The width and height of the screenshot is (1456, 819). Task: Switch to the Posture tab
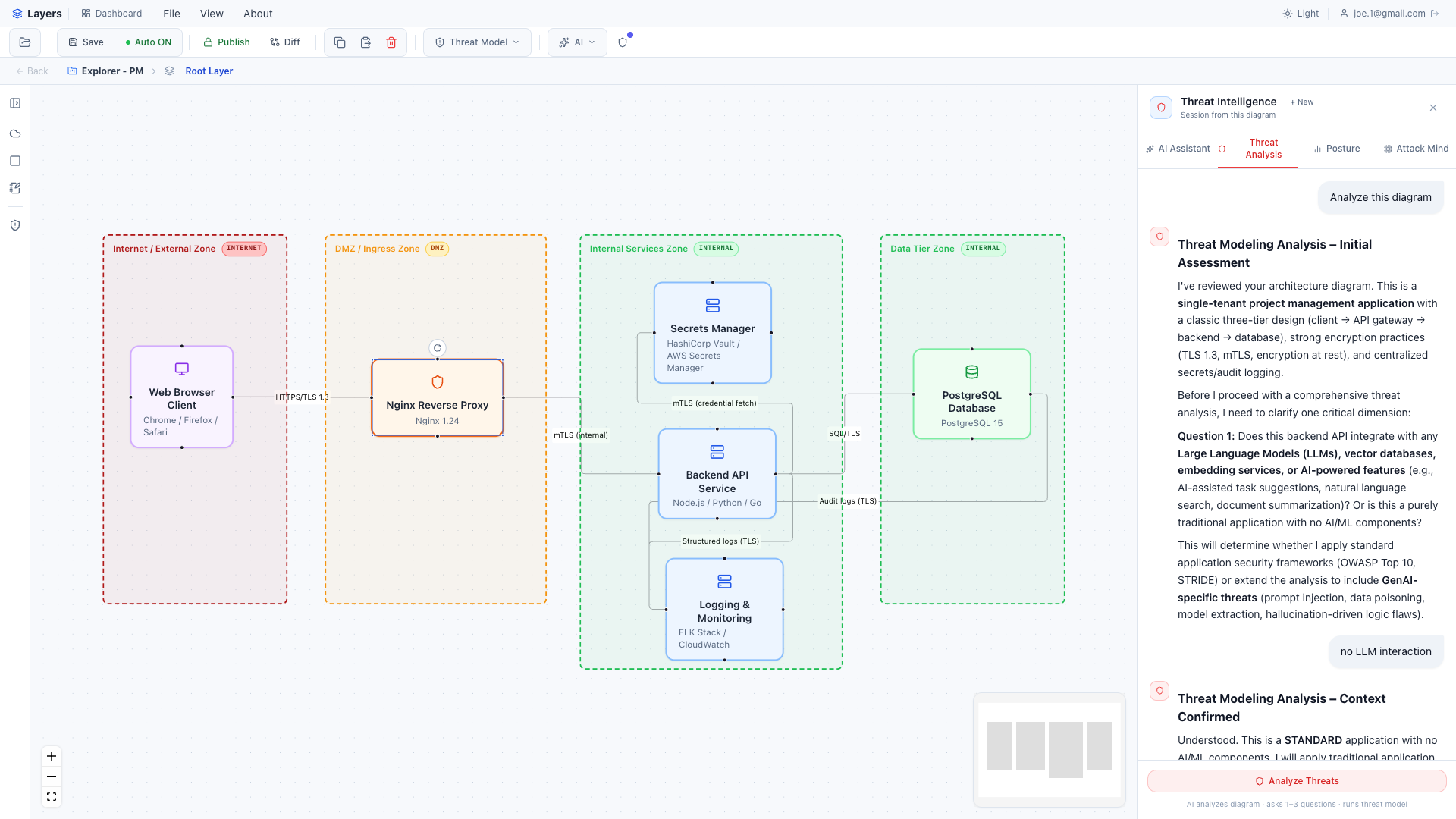coord(1337,149)
